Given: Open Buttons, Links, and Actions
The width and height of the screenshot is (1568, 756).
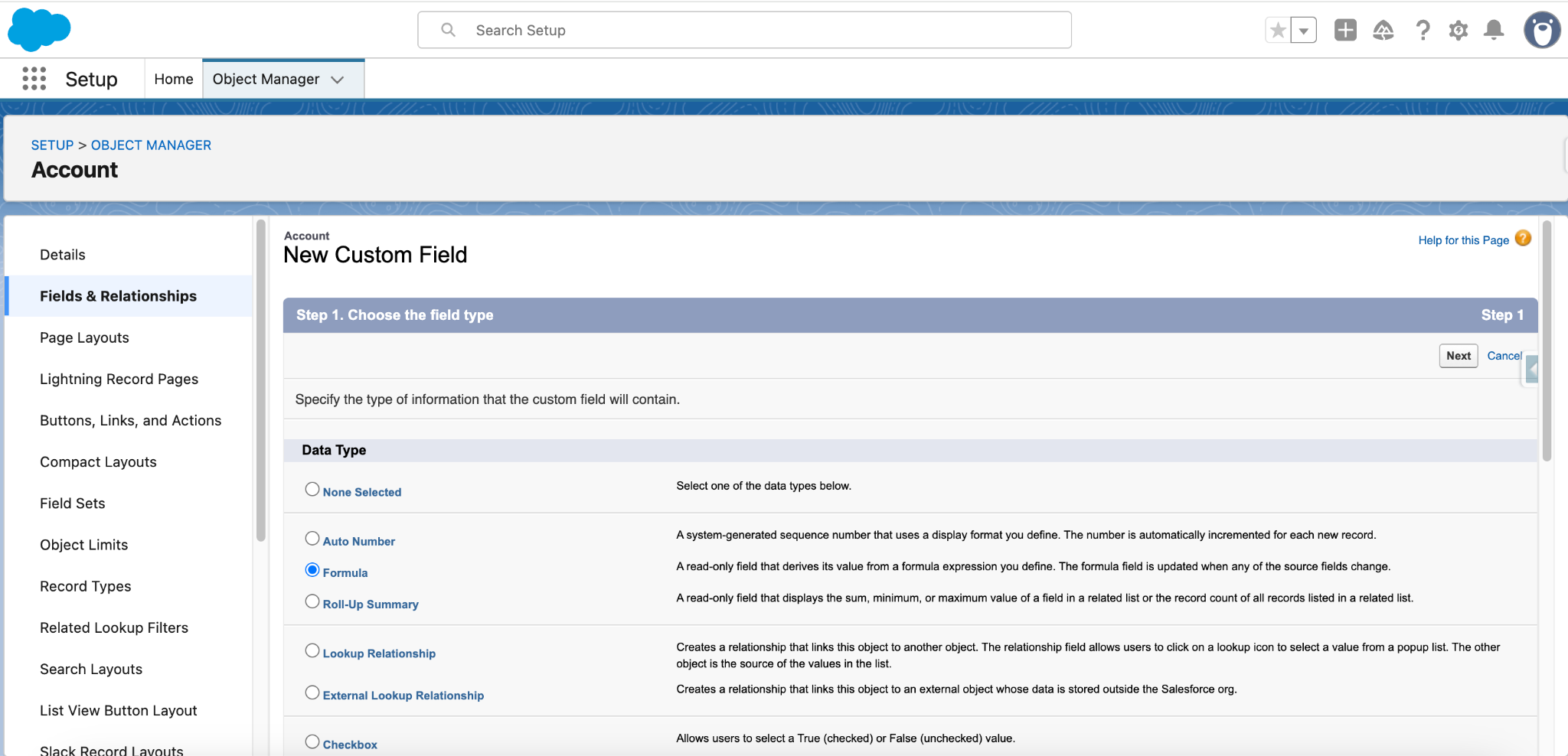Looking at the screenshot, I should pos(129,420).
